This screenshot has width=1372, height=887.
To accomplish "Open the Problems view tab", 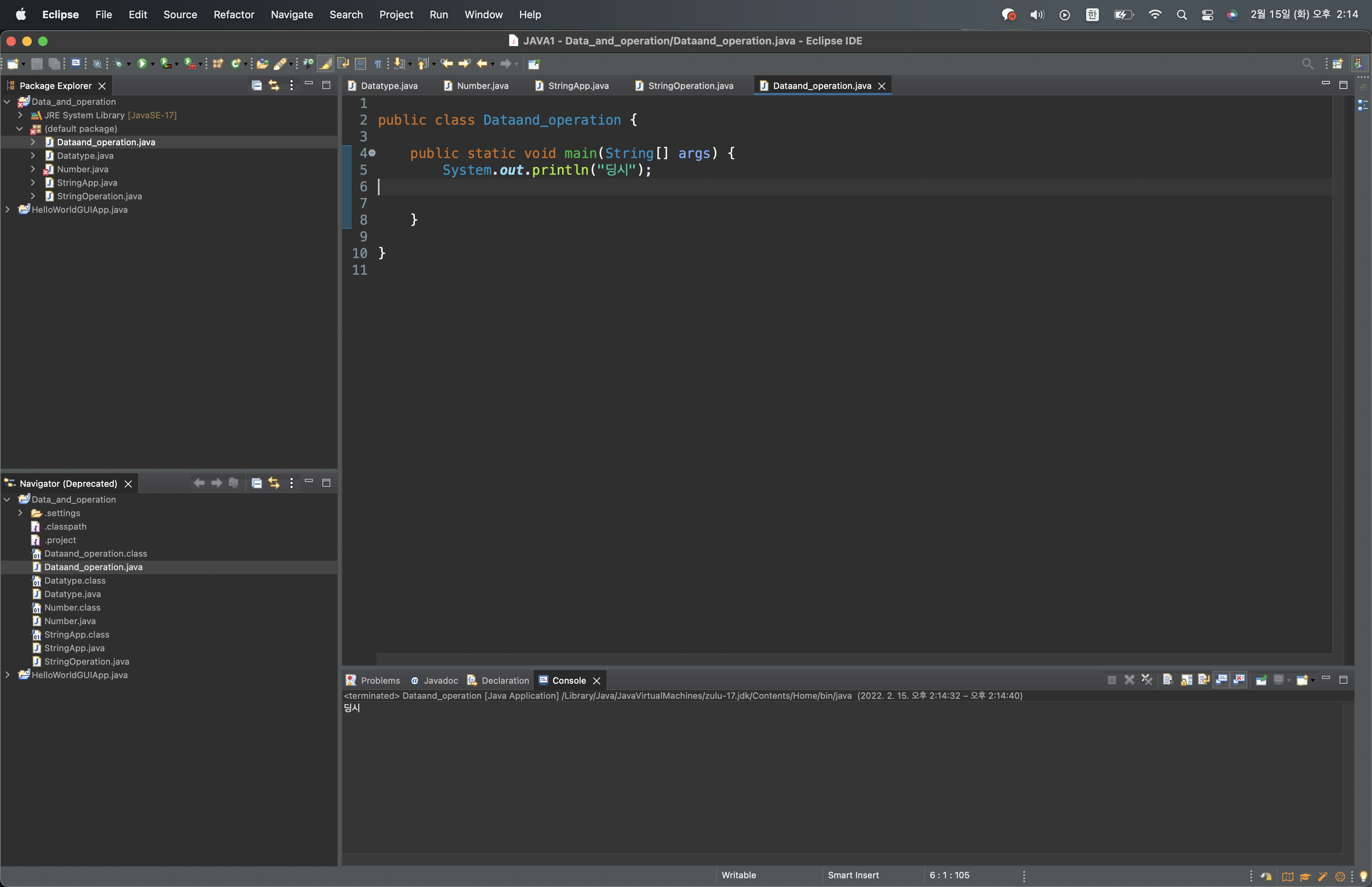I will point(380,680).
